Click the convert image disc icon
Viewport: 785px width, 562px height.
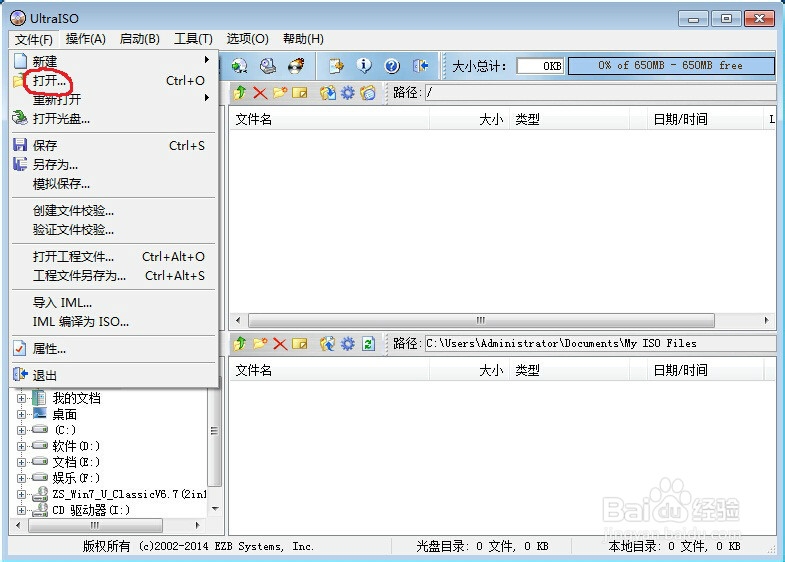(x=240, y=66)
